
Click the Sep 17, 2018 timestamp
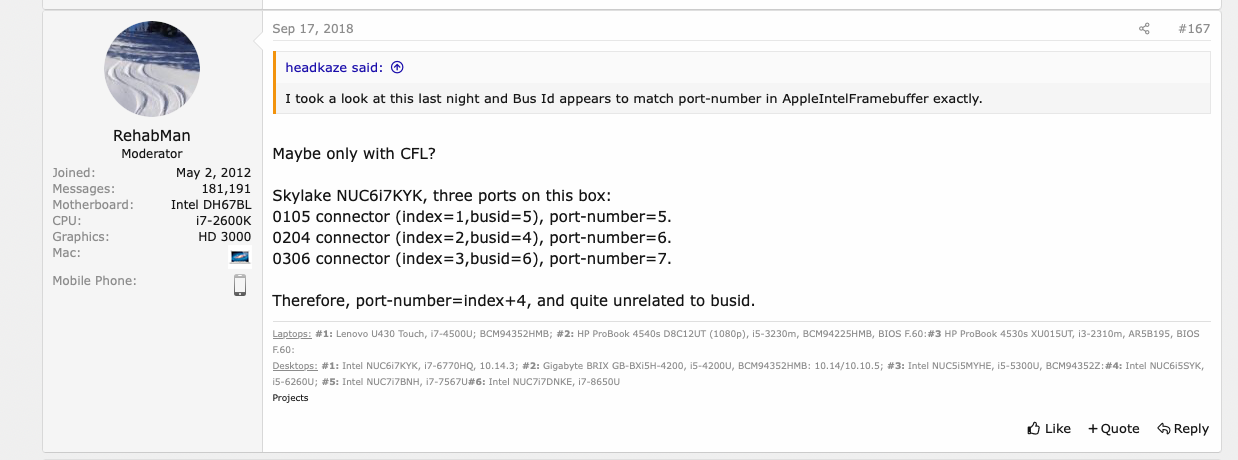[313, 29]
